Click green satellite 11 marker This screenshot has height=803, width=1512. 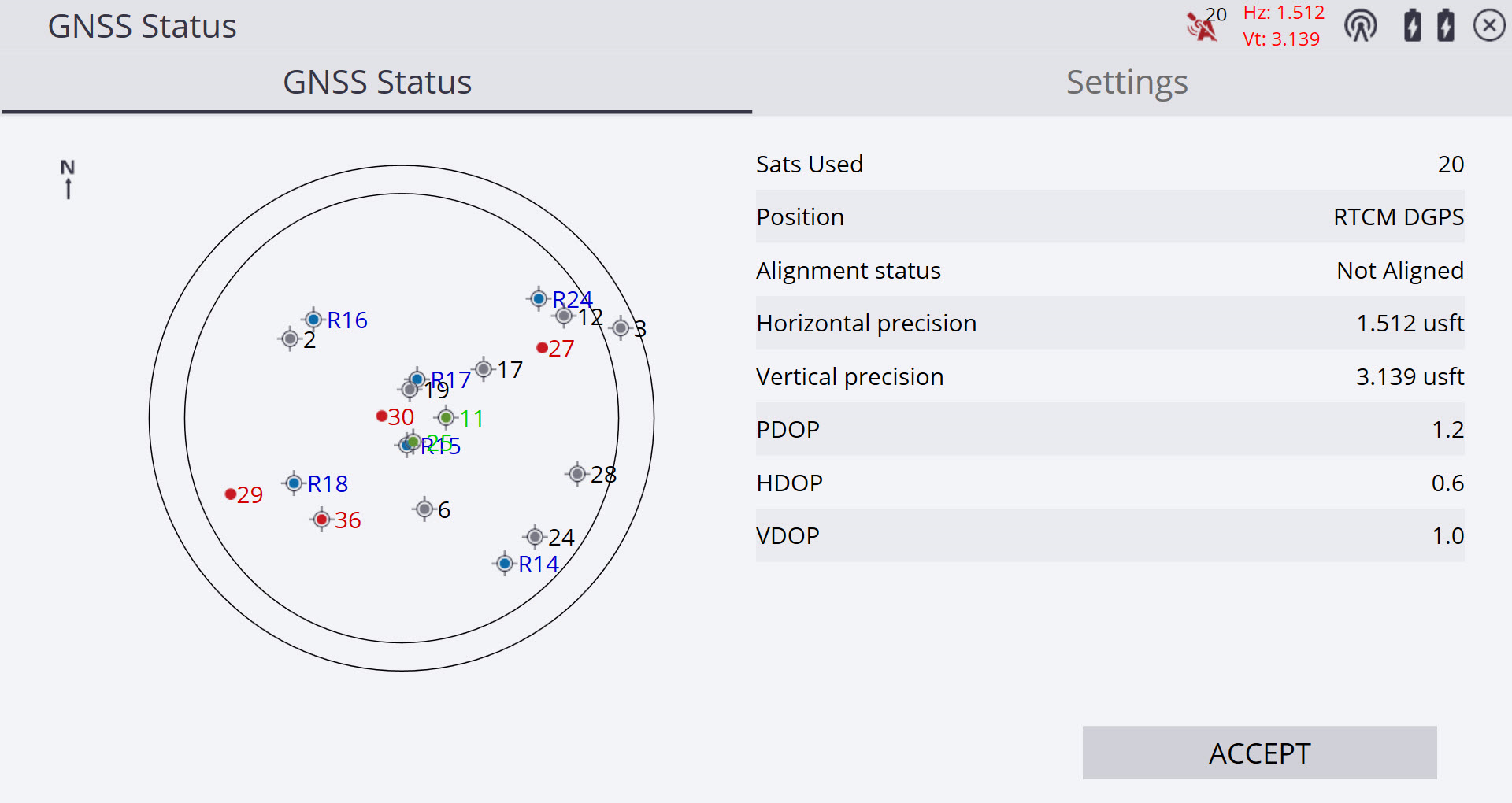point(447,417)
